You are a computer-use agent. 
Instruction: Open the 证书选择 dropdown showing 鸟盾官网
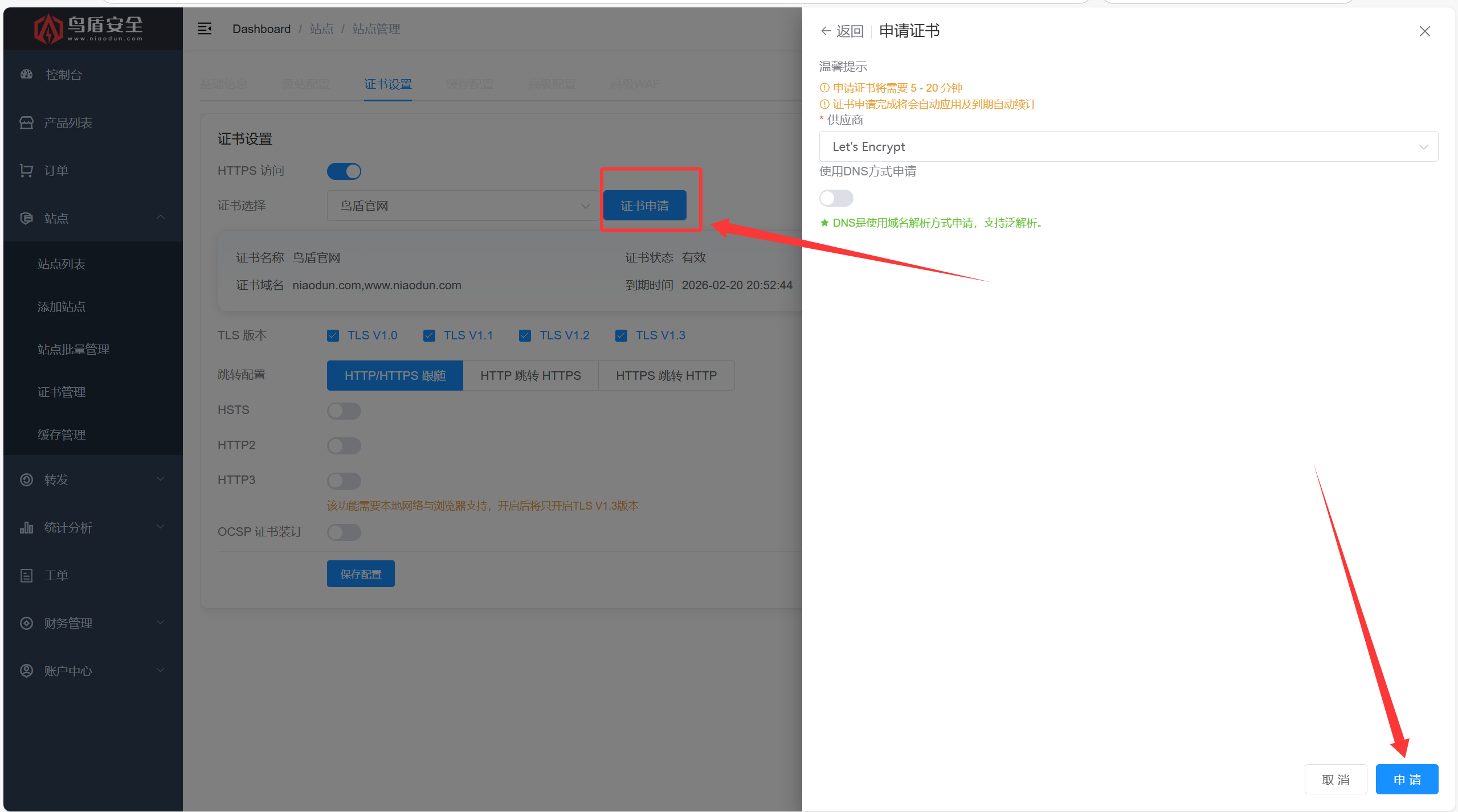pos(463,206)
